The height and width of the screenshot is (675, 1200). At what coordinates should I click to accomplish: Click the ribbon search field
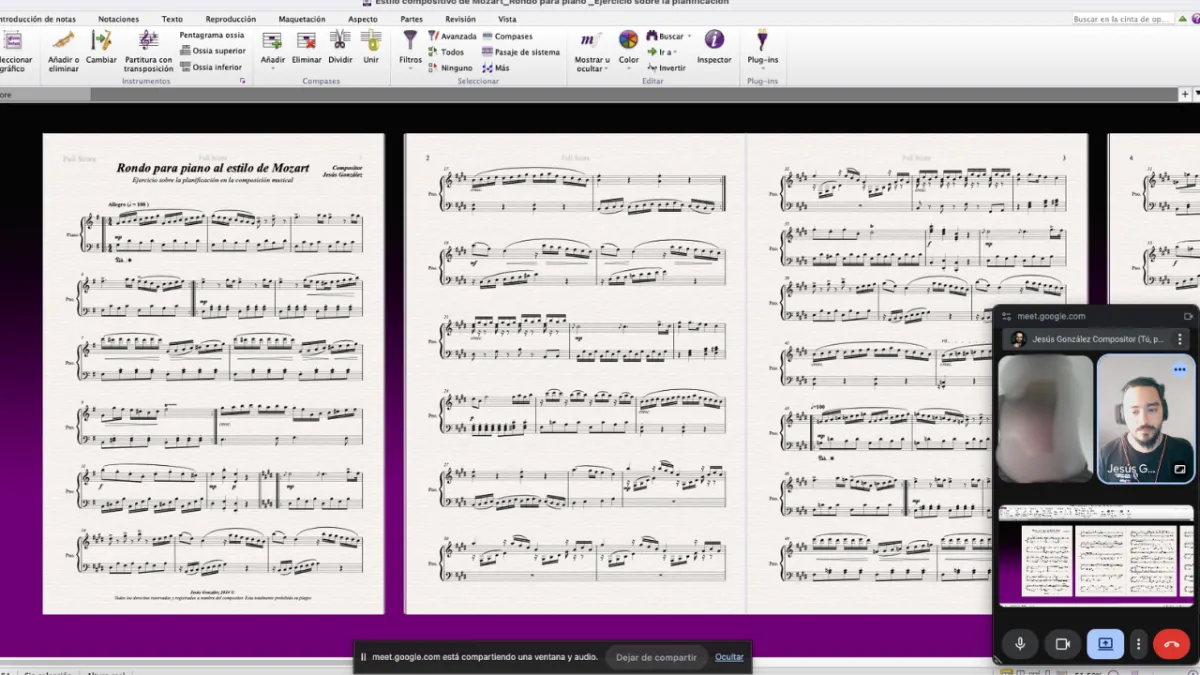(x=1120, y=19)
